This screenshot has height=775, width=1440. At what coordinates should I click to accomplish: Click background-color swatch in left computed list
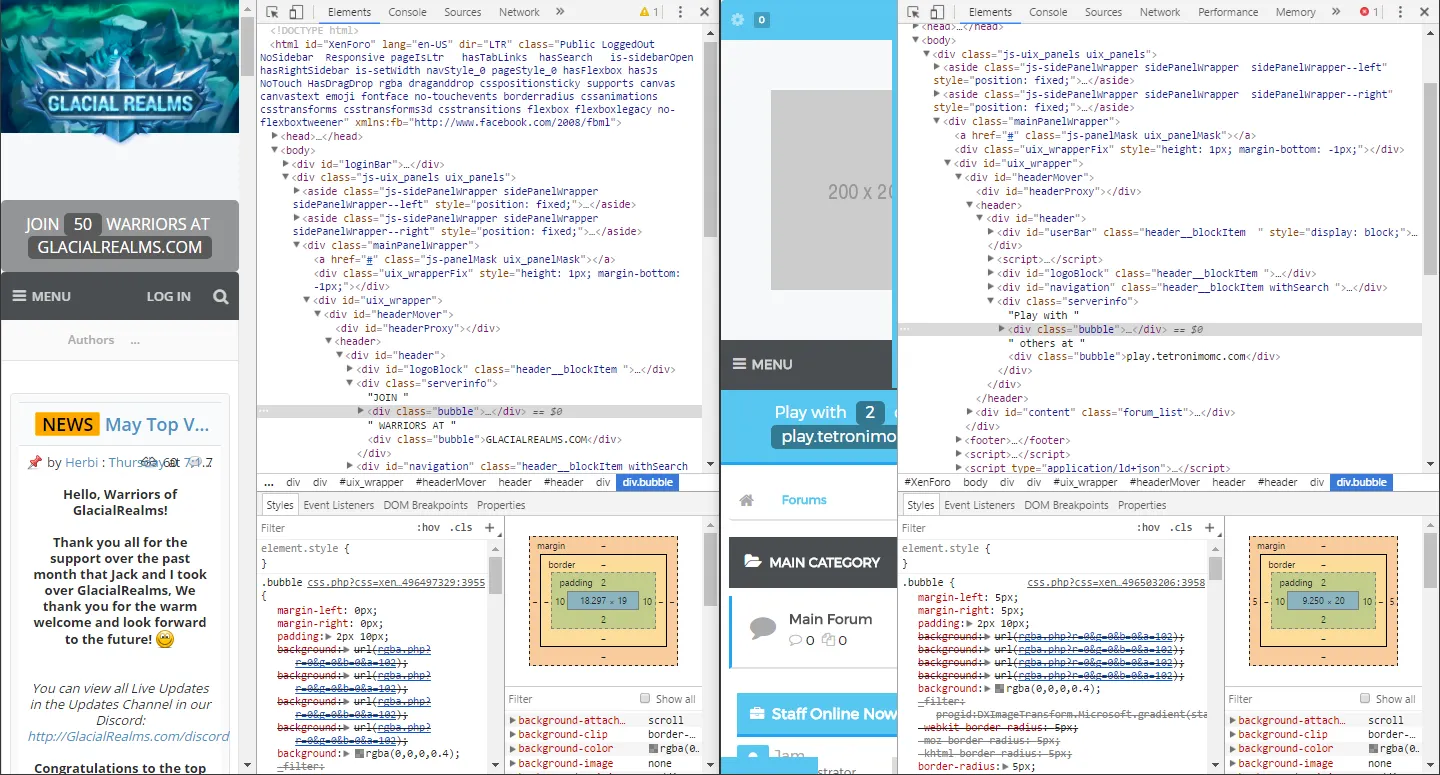click(x=654, y=749)
